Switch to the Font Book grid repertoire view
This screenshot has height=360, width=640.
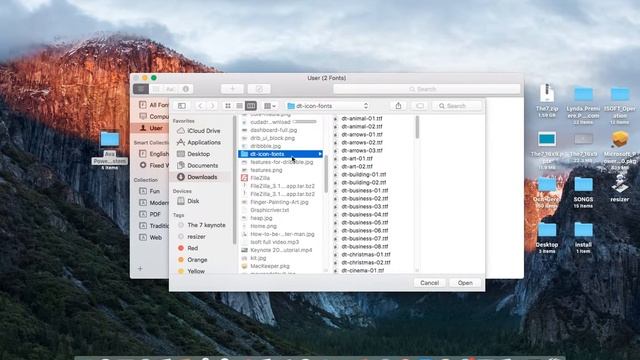tap(156, 89)
